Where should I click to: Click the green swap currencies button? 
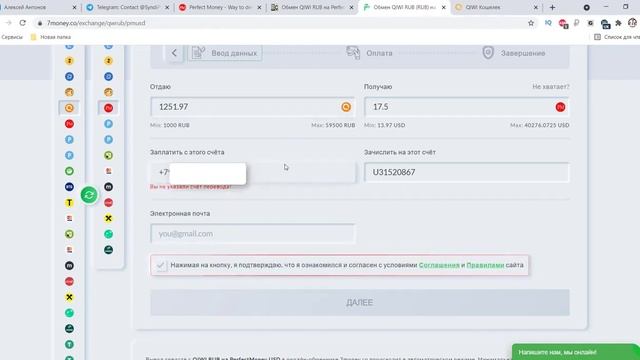pyautogui.click(x=89, y=195)
